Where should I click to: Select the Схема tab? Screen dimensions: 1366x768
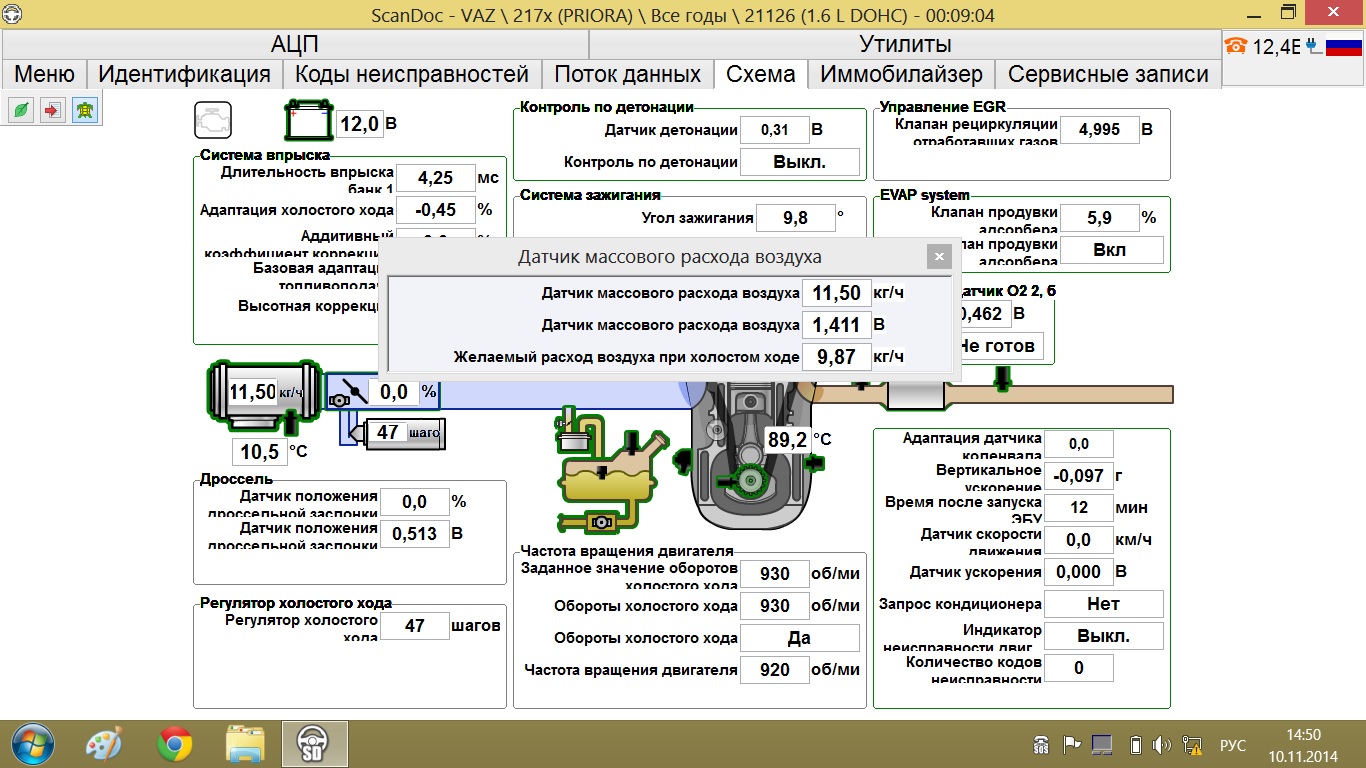coord(761,74)
